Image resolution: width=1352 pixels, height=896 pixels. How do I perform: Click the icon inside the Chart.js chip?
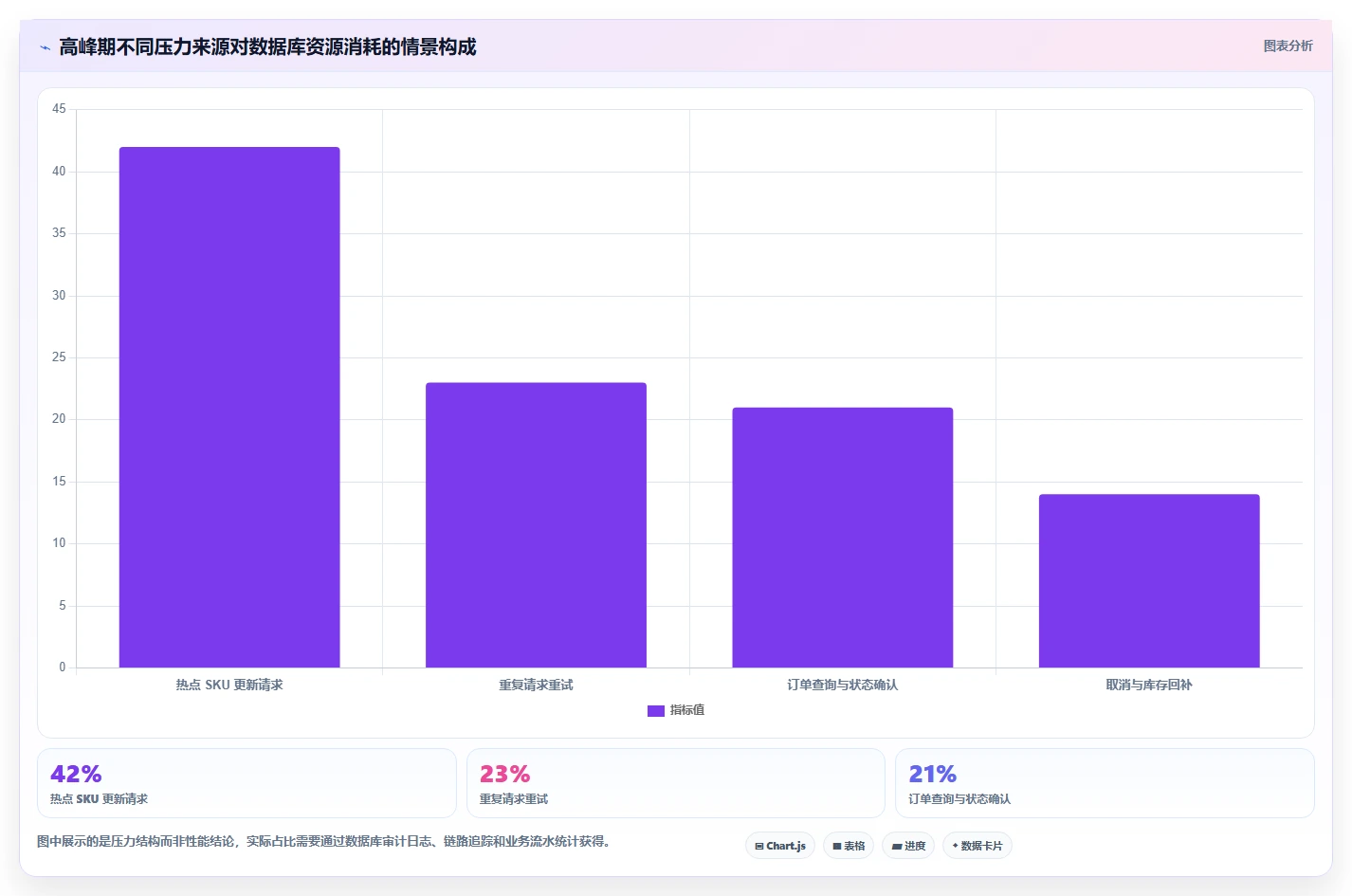coord(758,846)
